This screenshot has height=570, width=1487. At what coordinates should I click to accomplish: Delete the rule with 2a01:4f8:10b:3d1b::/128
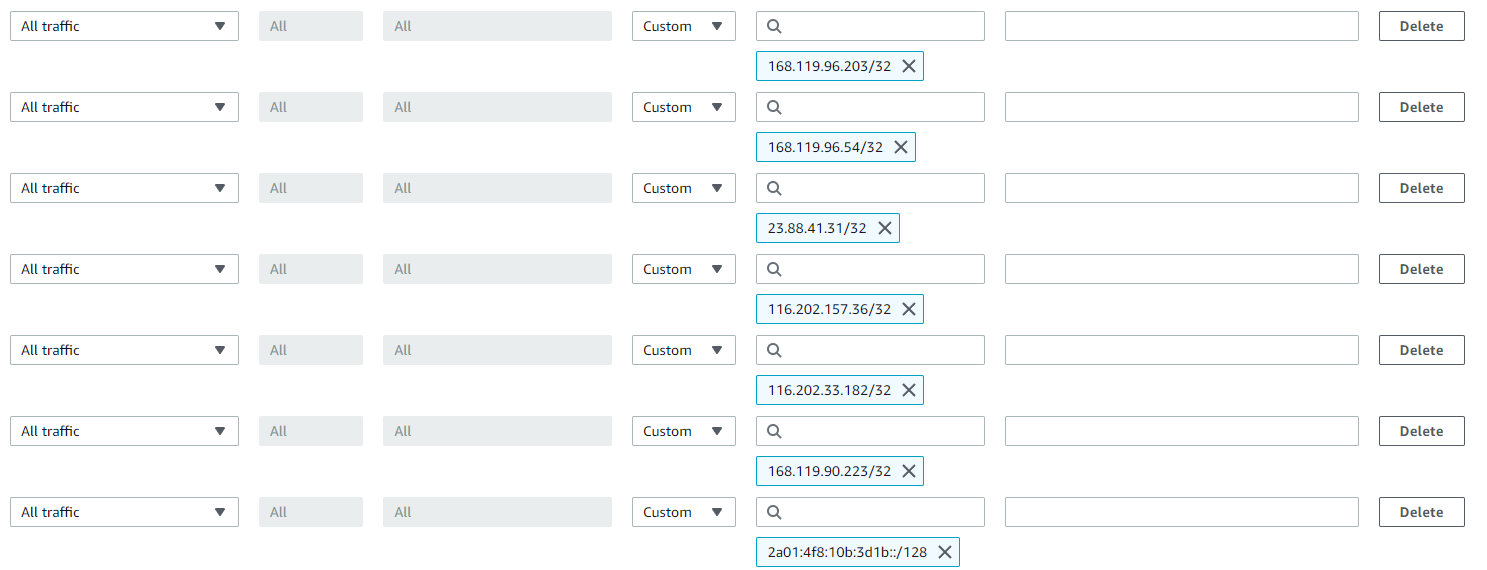(1421, 512)
